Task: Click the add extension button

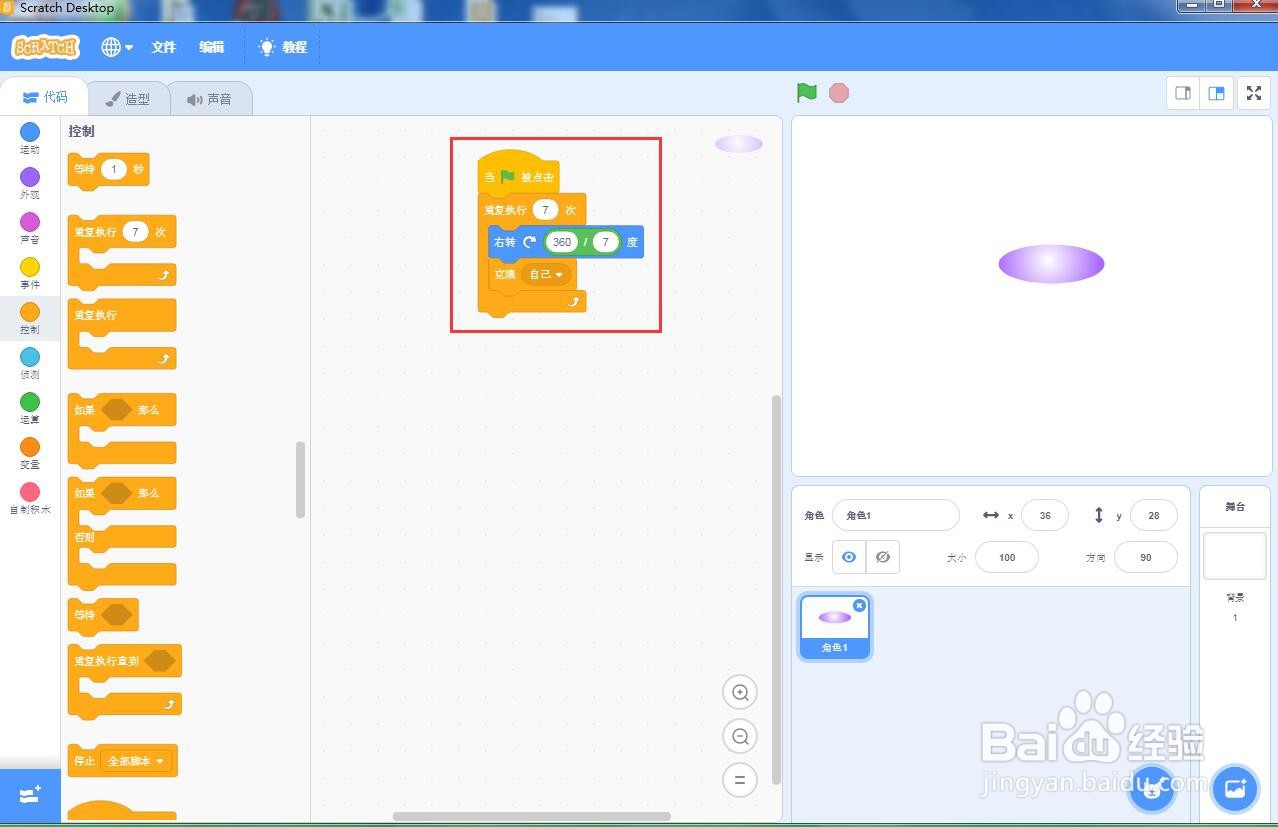Action: [30, 795]
